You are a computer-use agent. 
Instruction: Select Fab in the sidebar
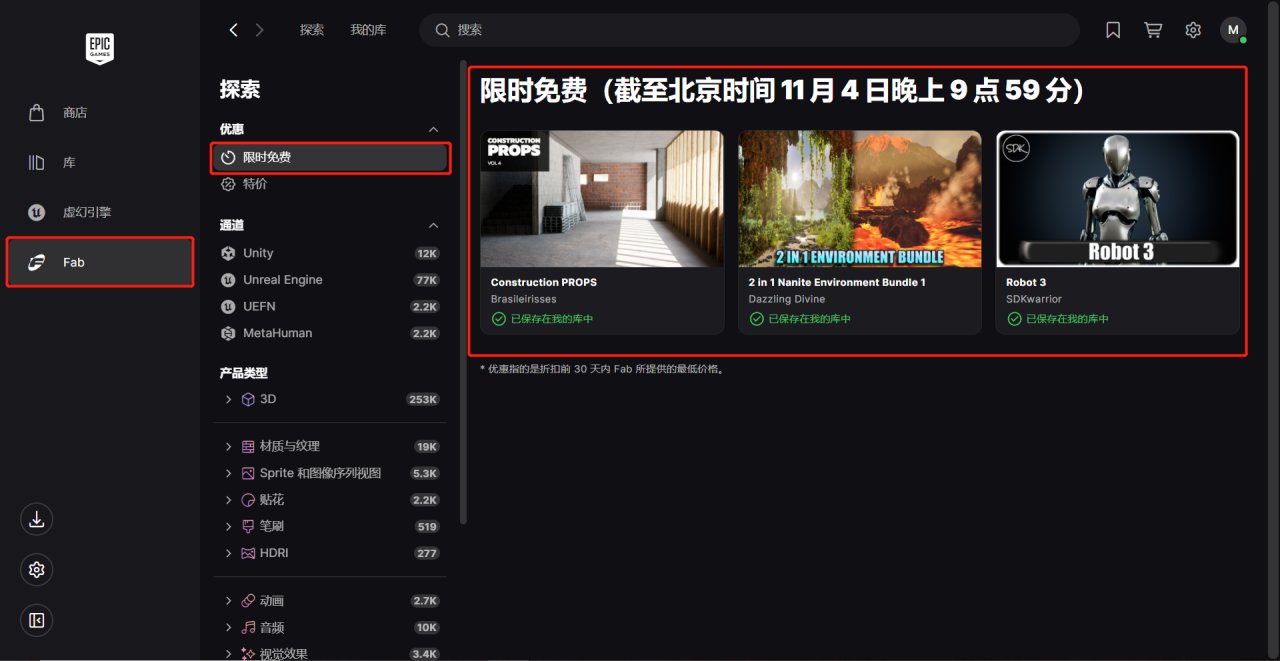coord(100,262)
